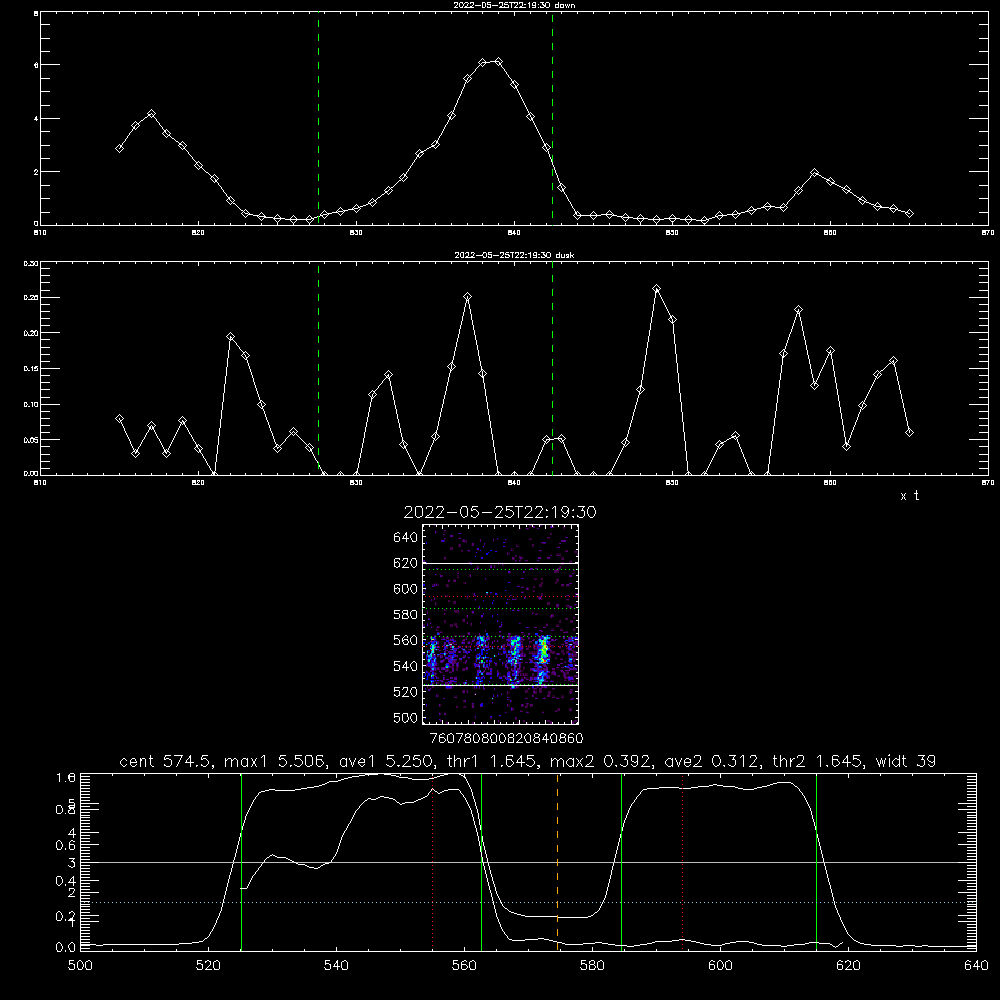Click the highest dawn data point near 839
Viewport: 1000px width, 1000px height.
(499, 61)
